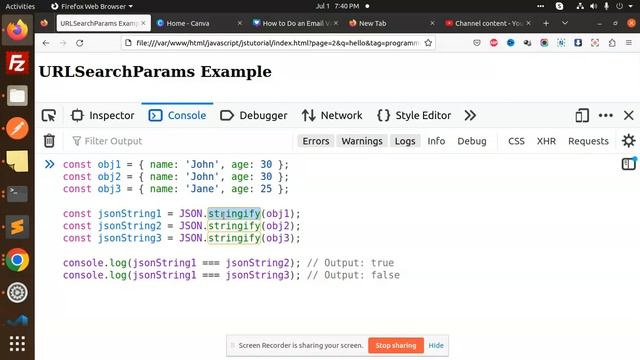Image resolution: width=640 pixels, height=360 pixels.
Task: Expand more devtools tabs chevron
Action: [470, 116]
